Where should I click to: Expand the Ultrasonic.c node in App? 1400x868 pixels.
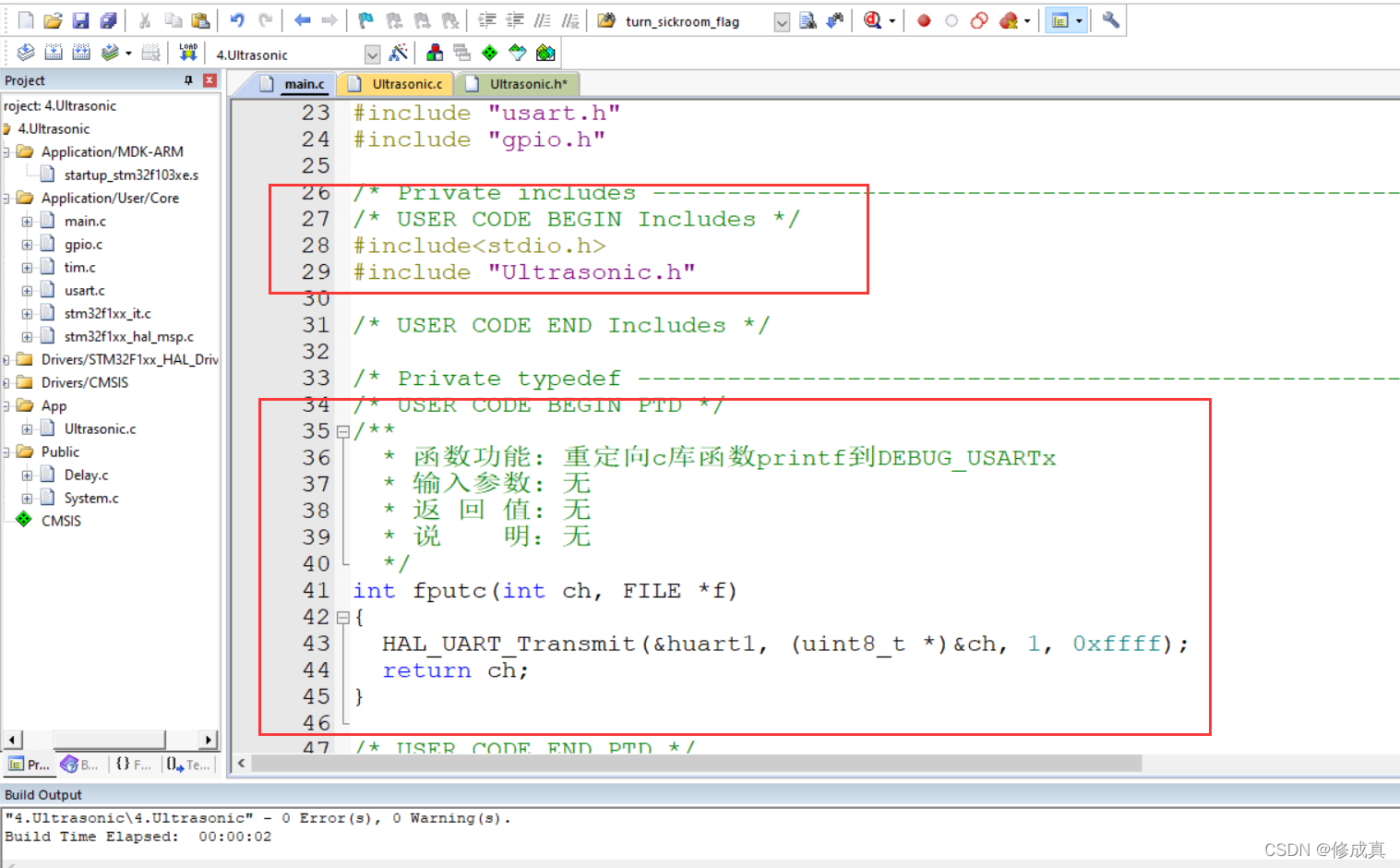point(27,429)
